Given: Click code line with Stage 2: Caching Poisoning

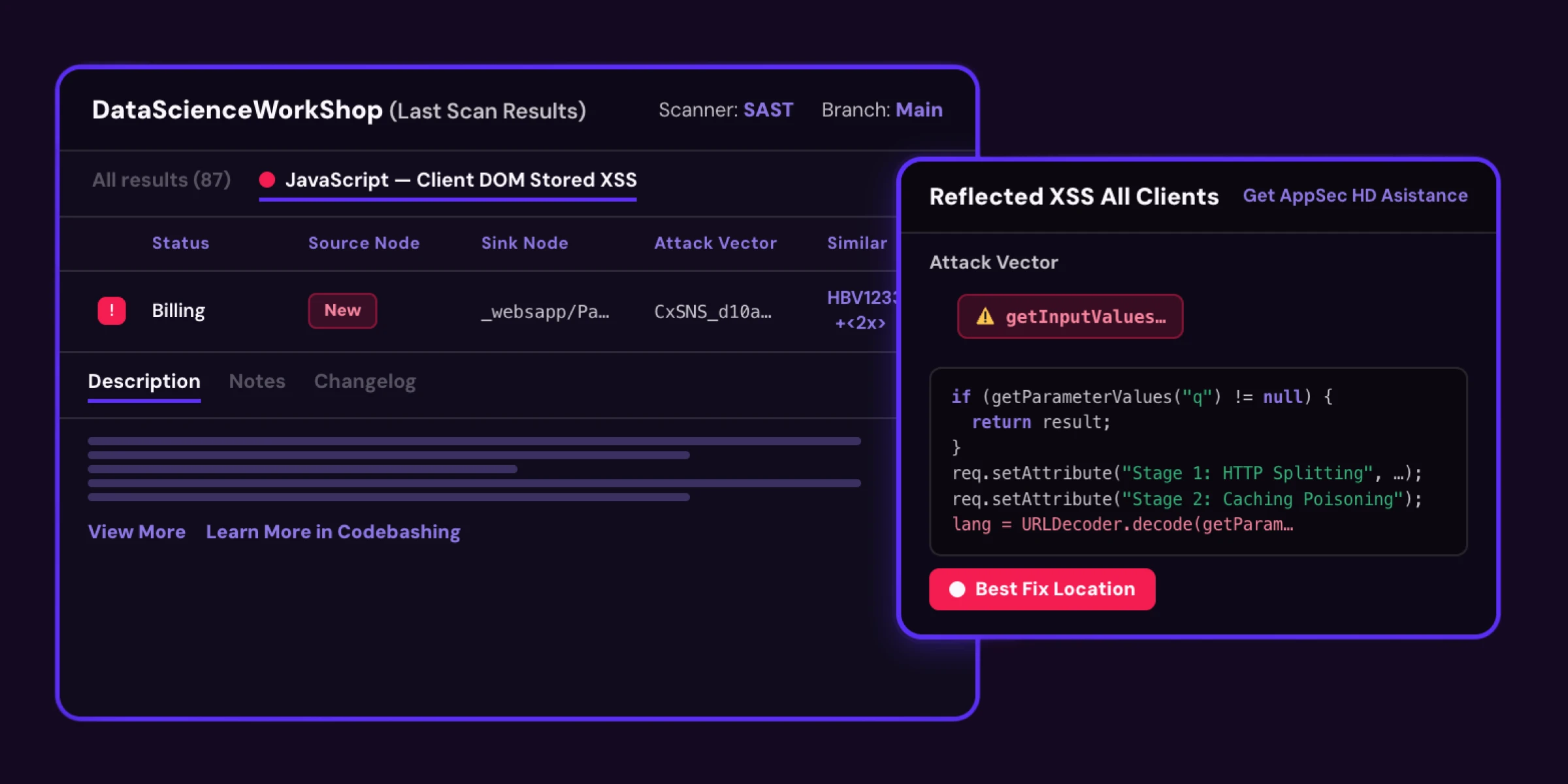Looking at the screenshot, I should click(x=1186, y=499).
